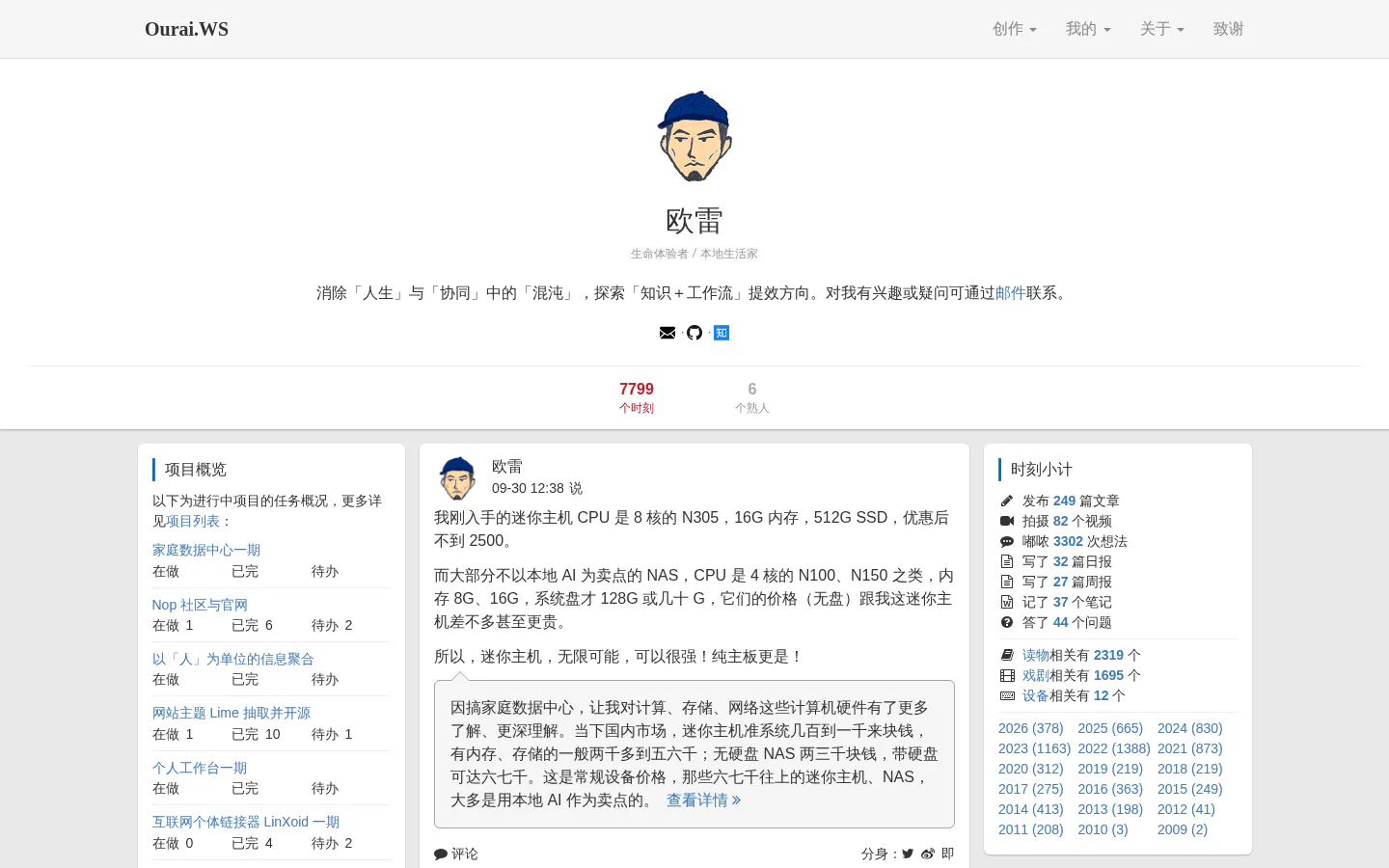Open the 2014 (413) year archive

[x=1031, y=809]
